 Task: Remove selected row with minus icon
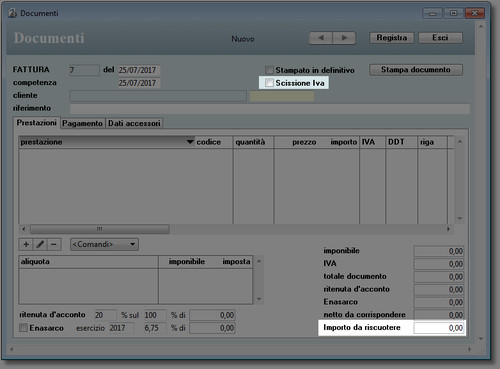[x=54, y=244]
